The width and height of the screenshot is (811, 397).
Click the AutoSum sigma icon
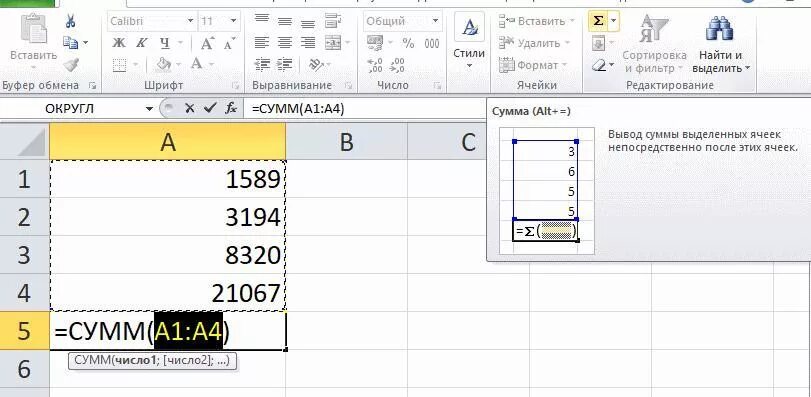pos(598,21)
